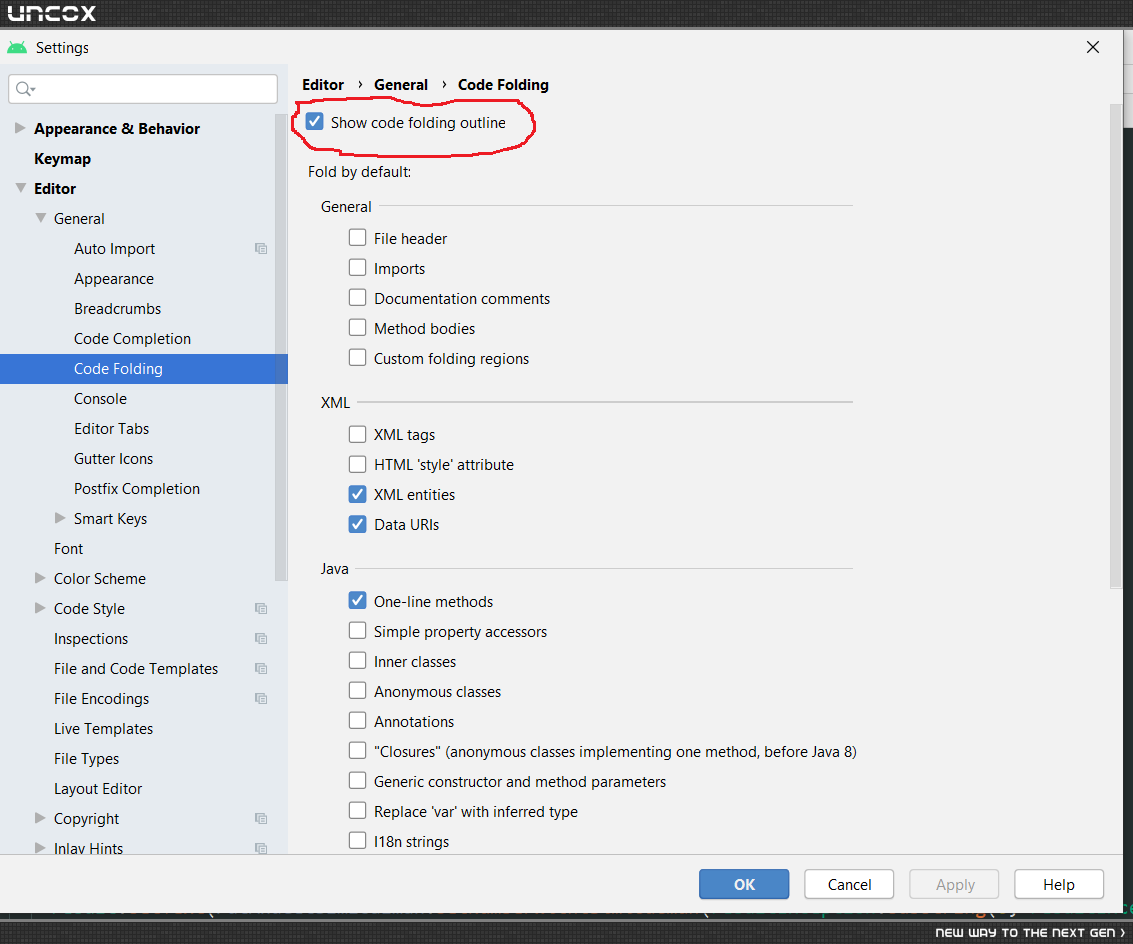The image size is (1133, 944).
Task: Click the copy icon beside Code Style
Action: 261,609
